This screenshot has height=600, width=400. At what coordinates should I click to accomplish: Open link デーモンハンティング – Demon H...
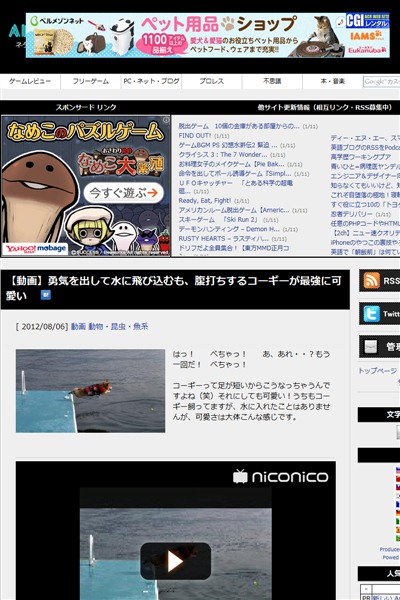tap(229, 229)
